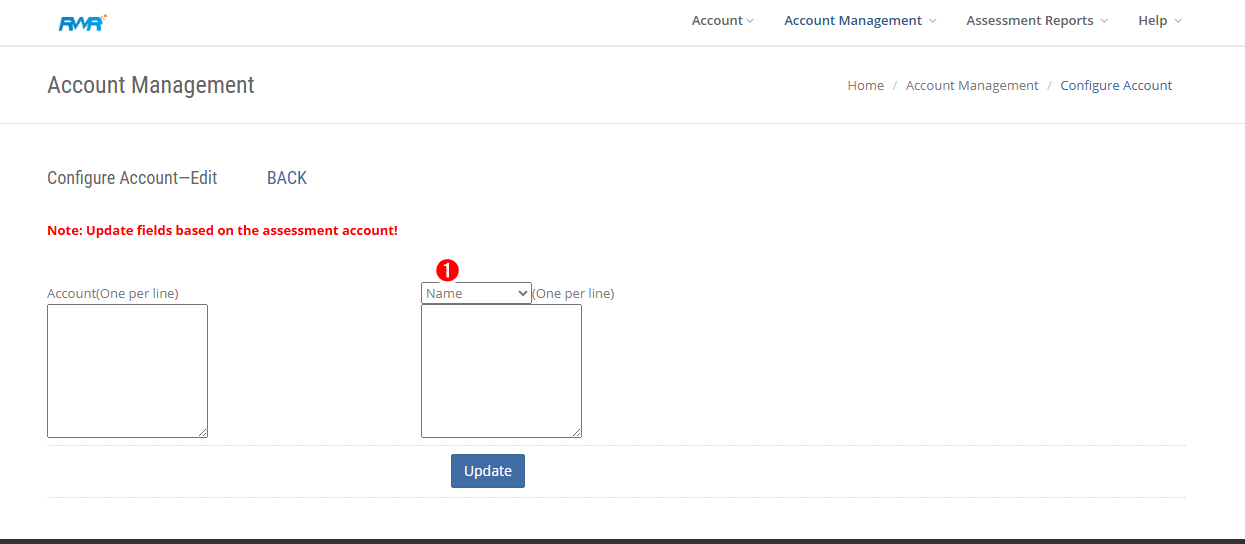This screenshot has height=544, width=1245.
Task: Expand the chevron arrow beside Help
Action: point(1178,21)
